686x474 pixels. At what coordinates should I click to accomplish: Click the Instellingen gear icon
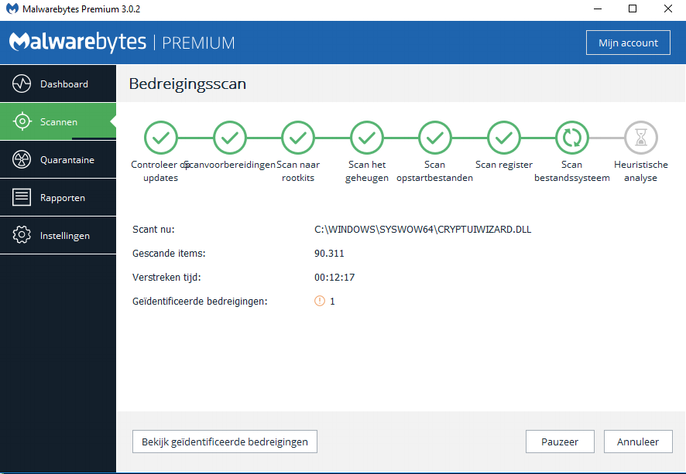(21, 235)
